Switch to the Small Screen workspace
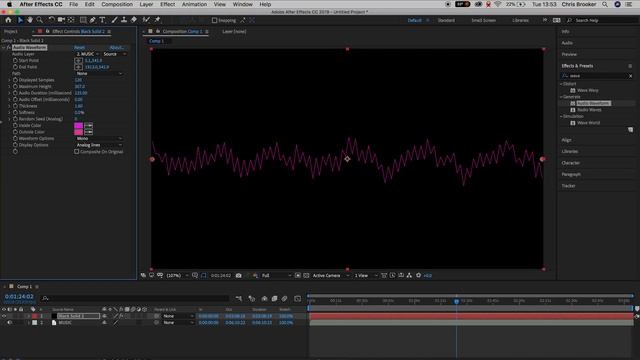 [x=484, y=20]
